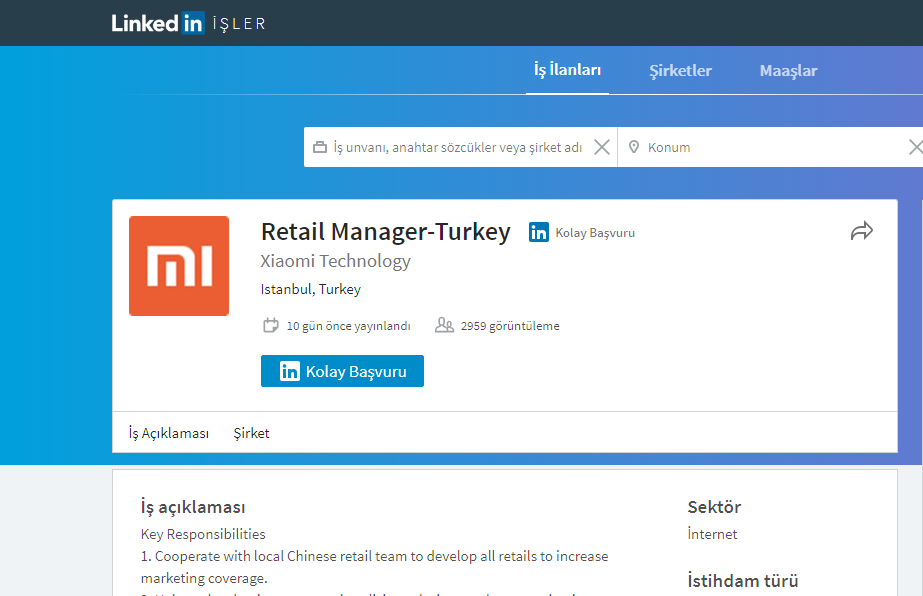Screen dimensions: 923x596
Task: Switch to the Şirket section tab
Action: coord(251,433)
